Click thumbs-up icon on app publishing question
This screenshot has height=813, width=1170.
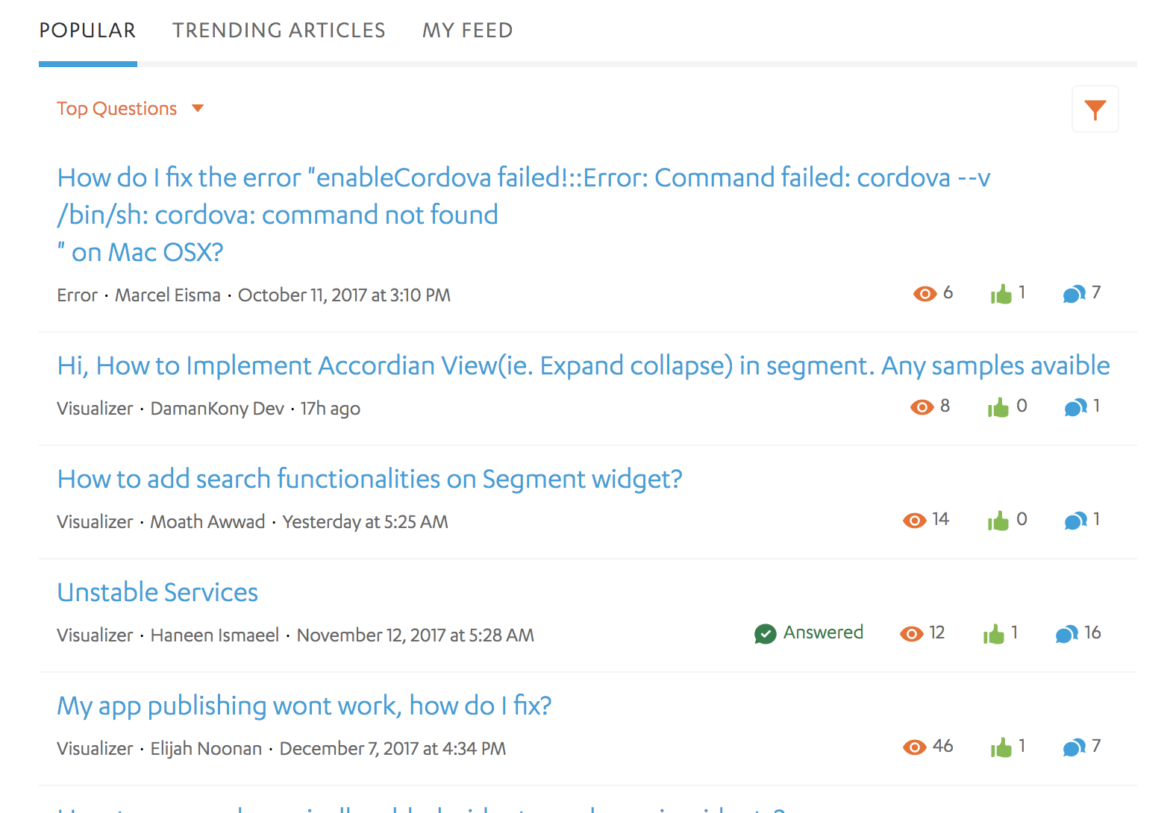point(1001,747)
